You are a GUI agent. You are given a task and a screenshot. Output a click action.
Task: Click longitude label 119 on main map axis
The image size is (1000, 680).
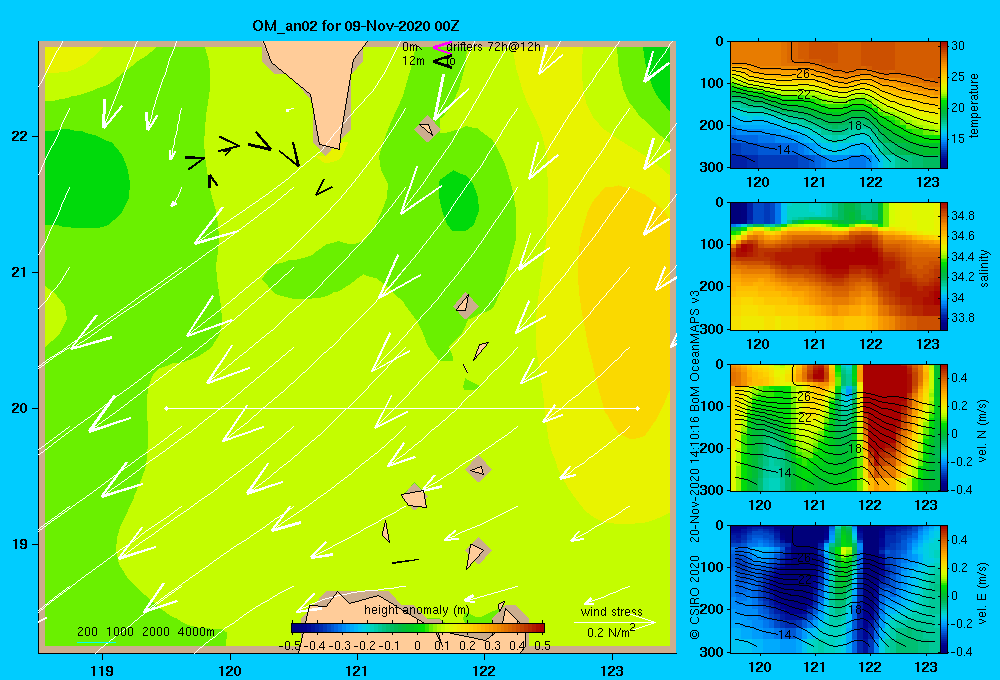102,670
